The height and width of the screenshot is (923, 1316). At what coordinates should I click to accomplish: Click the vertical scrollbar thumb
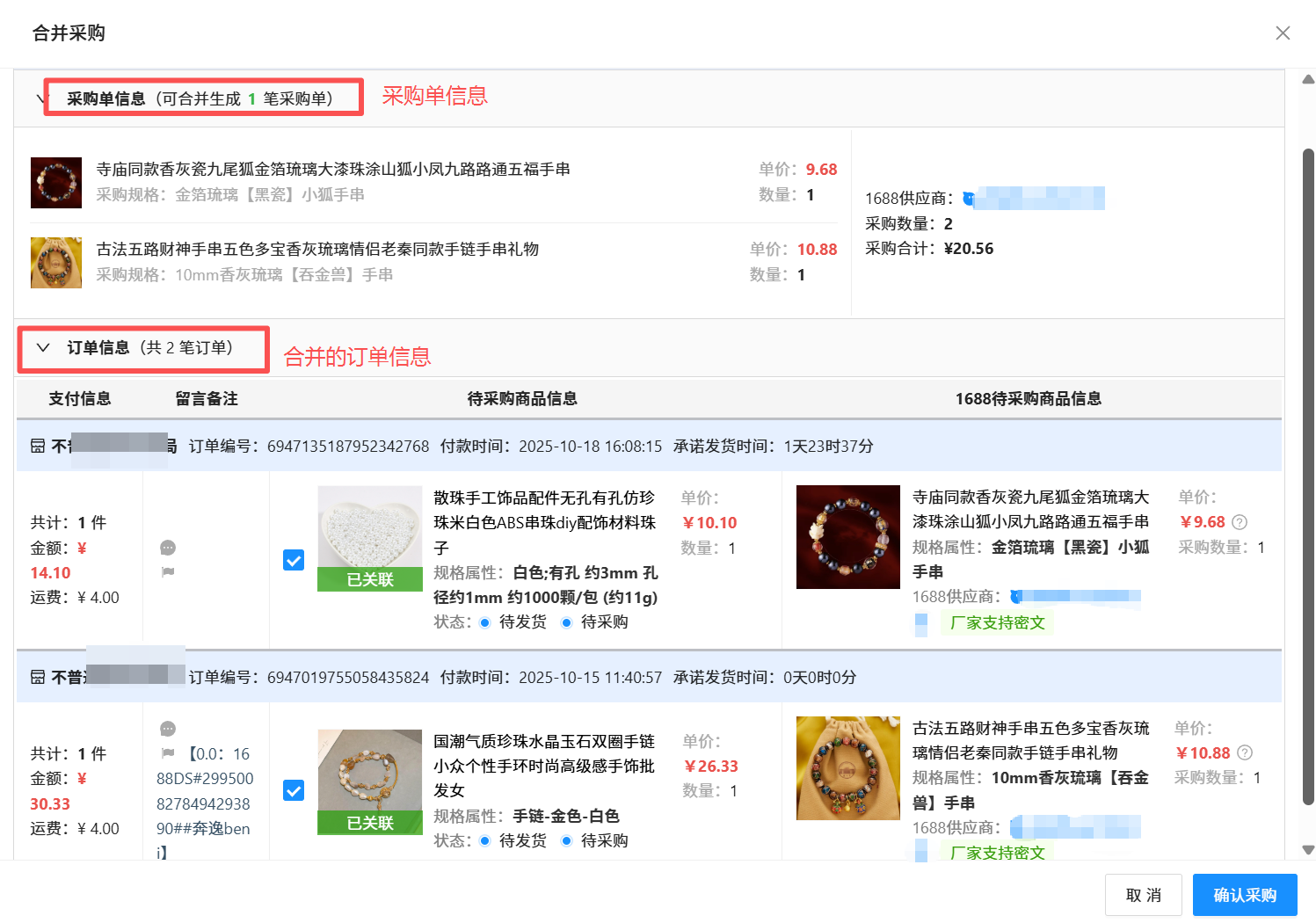click(x=1308, y=475)
